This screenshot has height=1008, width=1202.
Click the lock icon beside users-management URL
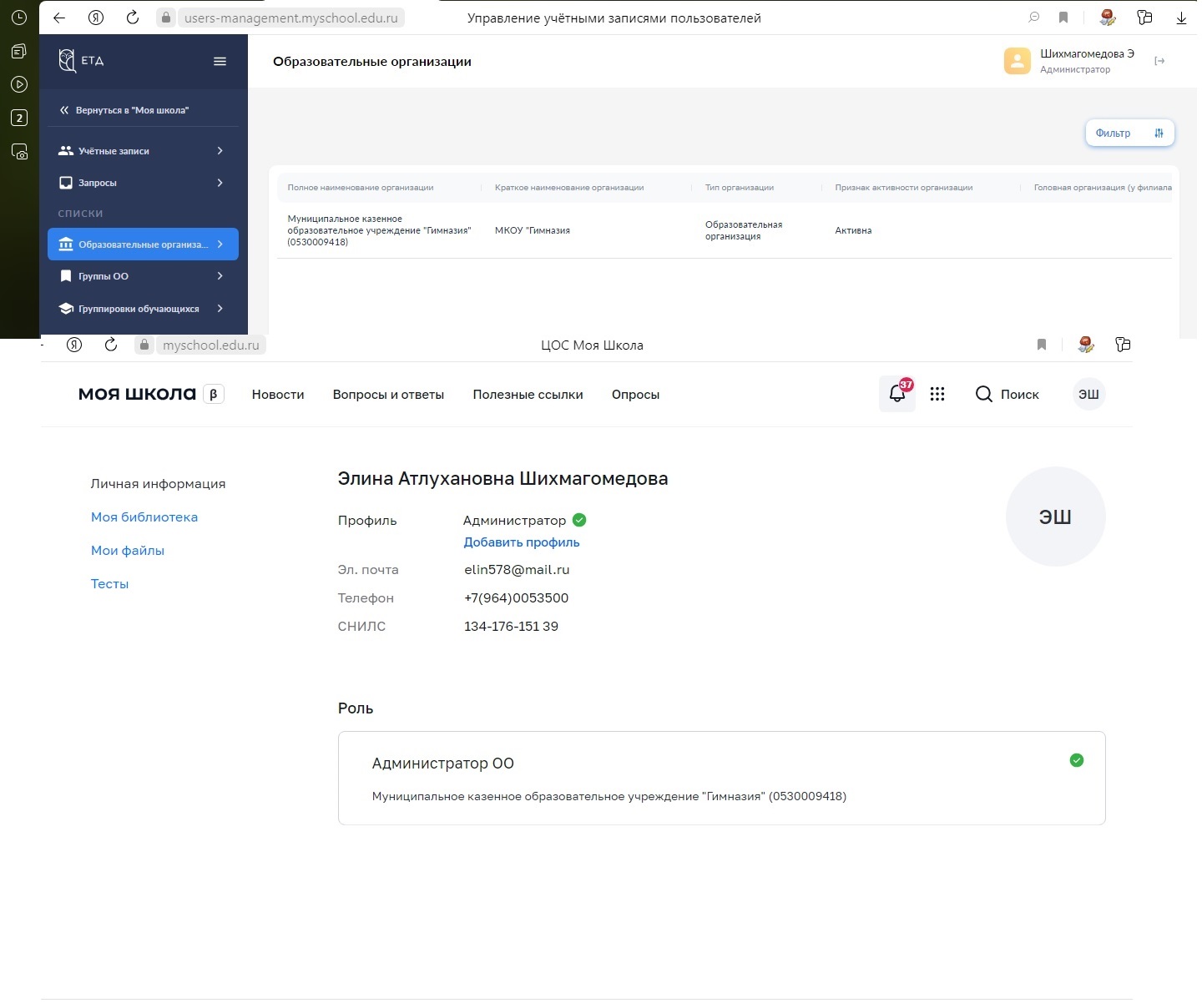167,18
